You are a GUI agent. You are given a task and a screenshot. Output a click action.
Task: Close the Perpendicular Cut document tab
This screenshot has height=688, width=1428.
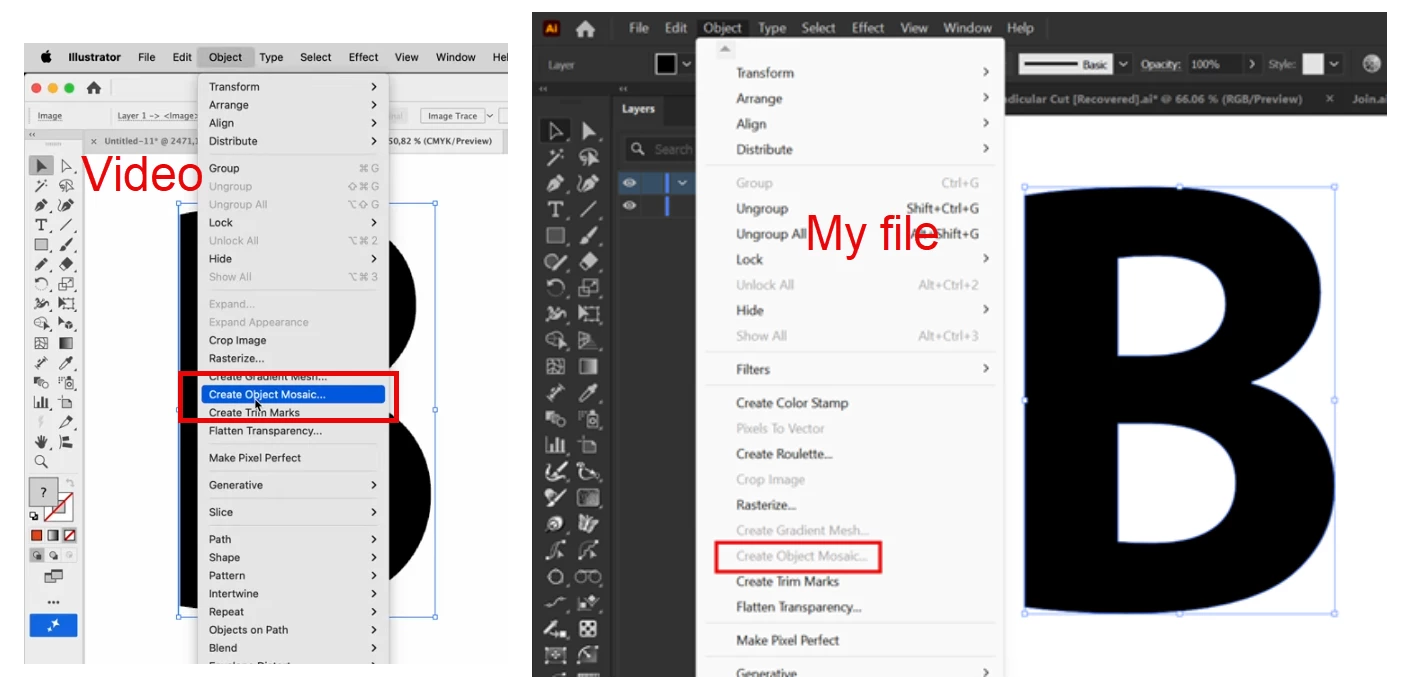tap(1329, 99)
